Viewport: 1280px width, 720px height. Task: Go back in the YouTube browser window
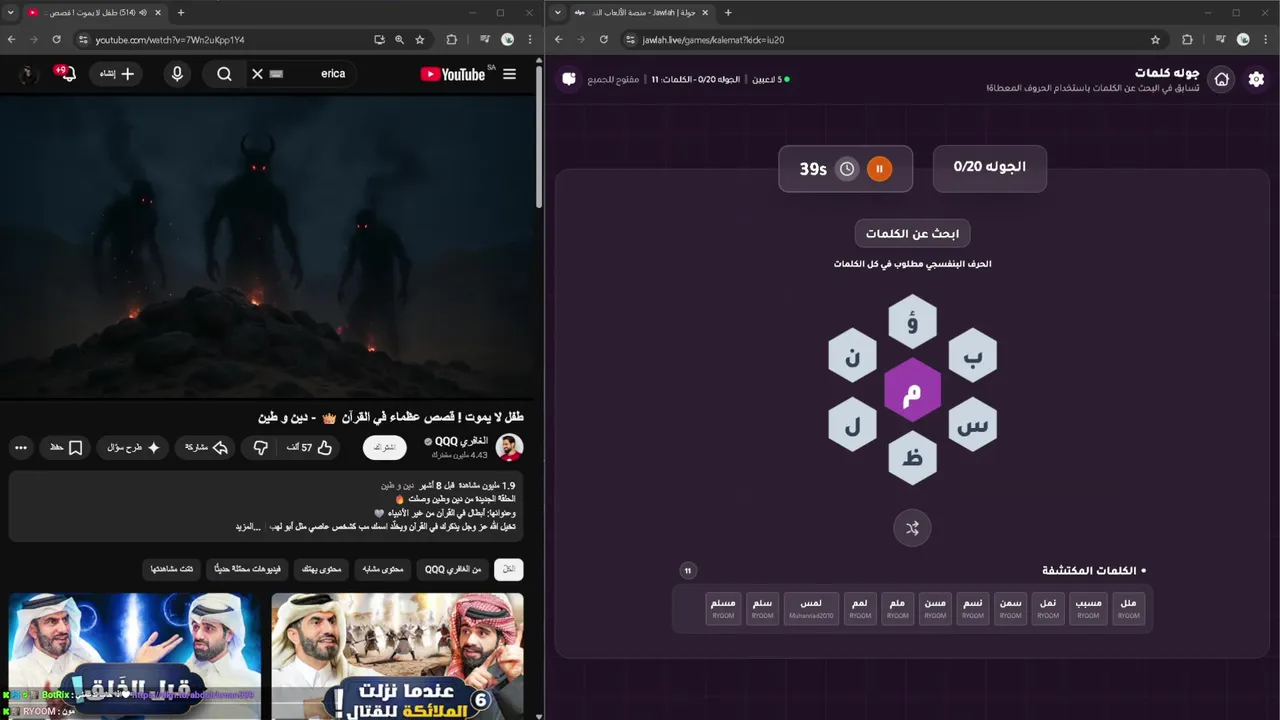[x=11, y=40]
